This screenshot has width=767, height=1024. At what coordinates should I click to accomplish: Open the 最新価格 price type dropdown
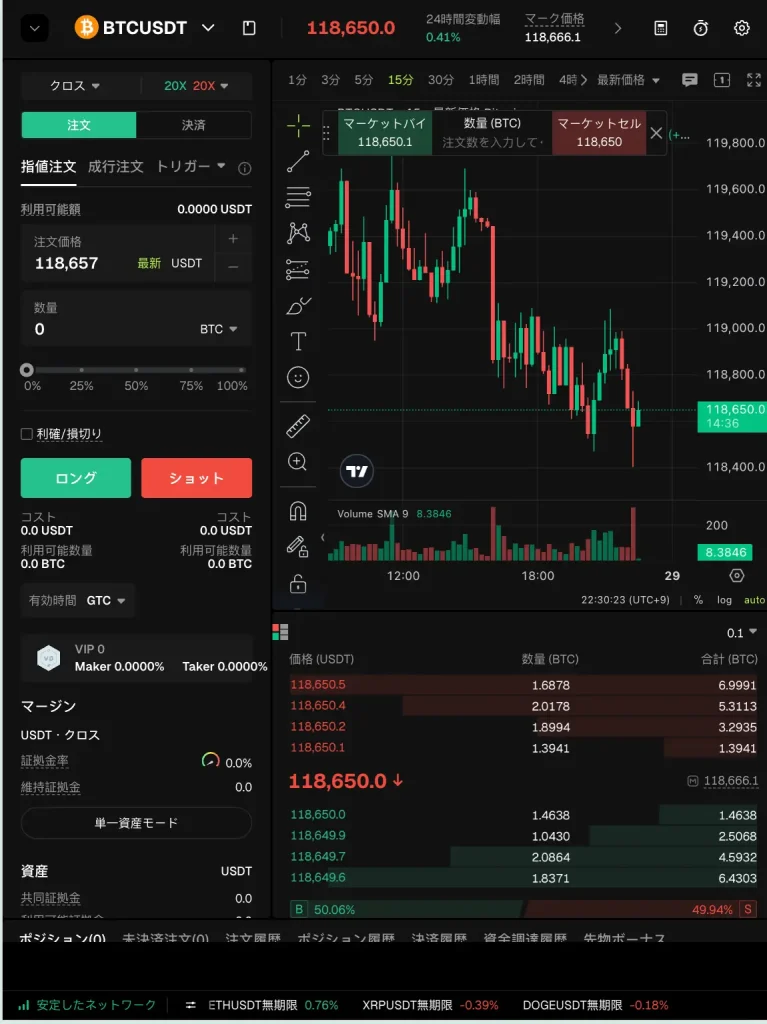(628, 80)
